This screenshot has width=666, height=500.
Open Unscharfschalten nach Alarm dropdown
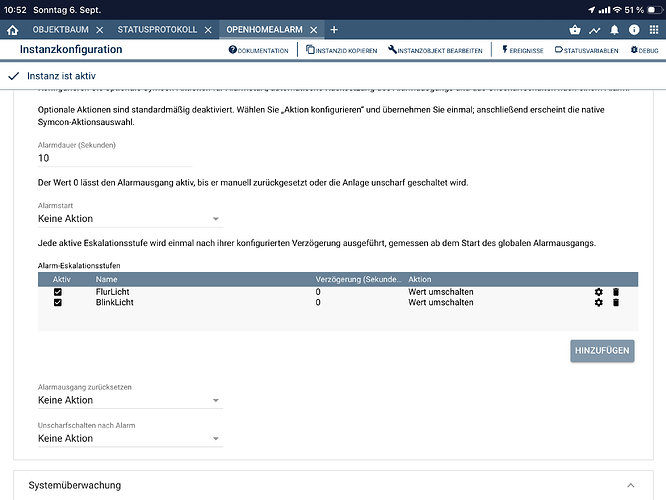130,438
